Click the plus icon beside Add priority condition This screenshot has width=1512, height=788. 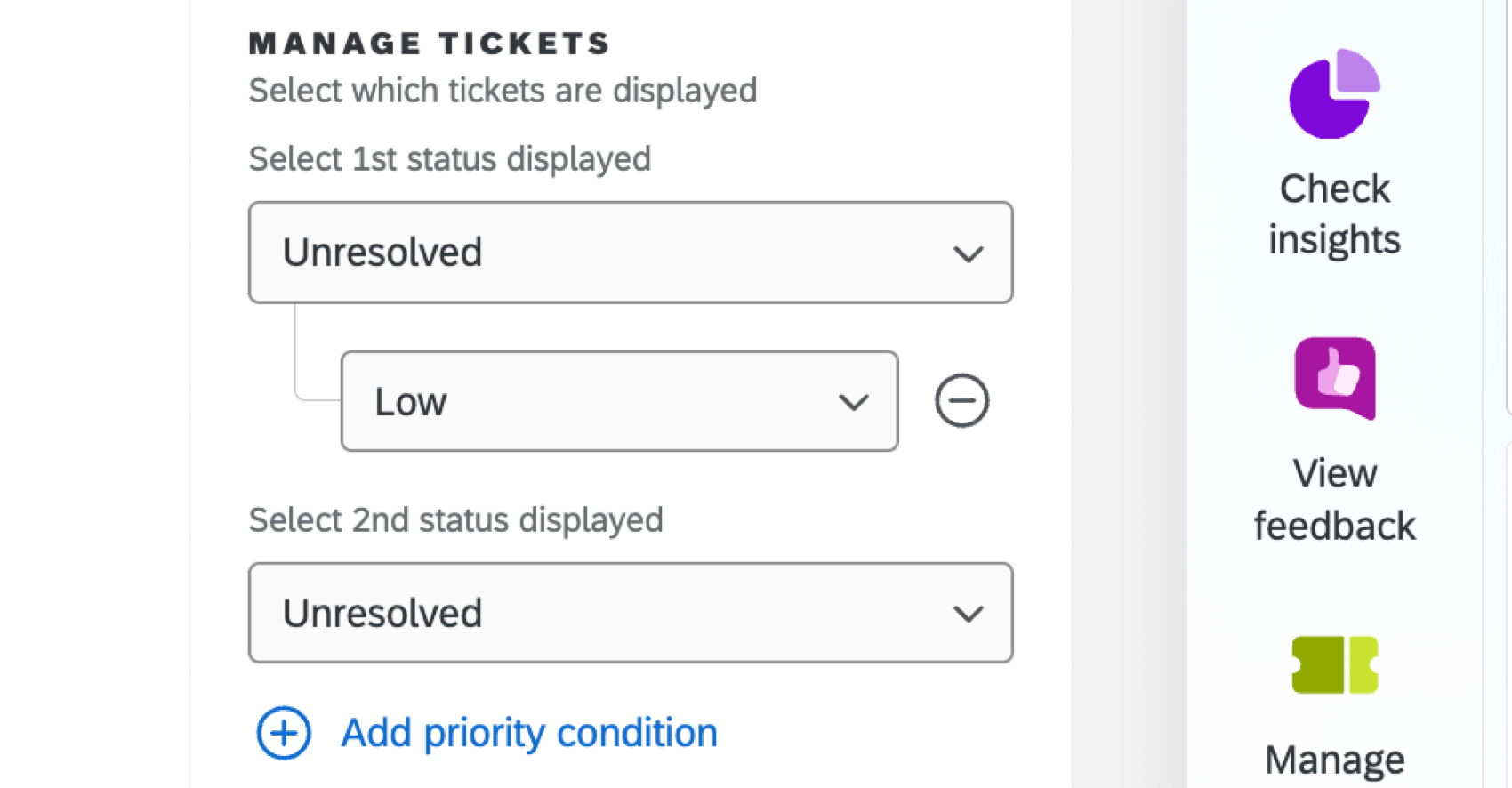[x=282, y=732]
